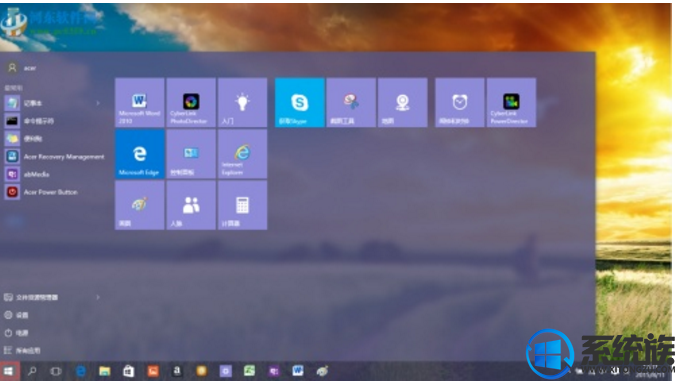Screen dimensions: 675x382
Task: Open the purple gear icon on taskbar
Action: click(x=226, y=371)
